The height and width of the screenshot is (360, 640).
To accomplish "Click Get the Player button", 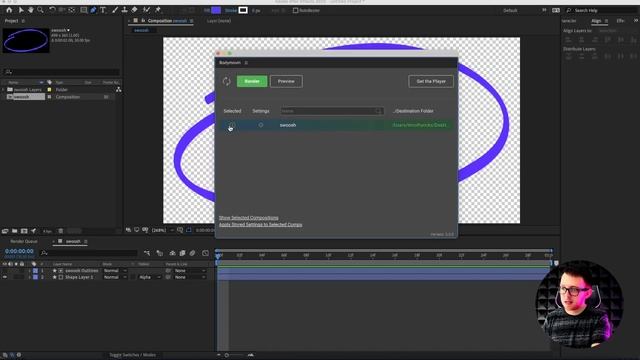I will (431, 81).
